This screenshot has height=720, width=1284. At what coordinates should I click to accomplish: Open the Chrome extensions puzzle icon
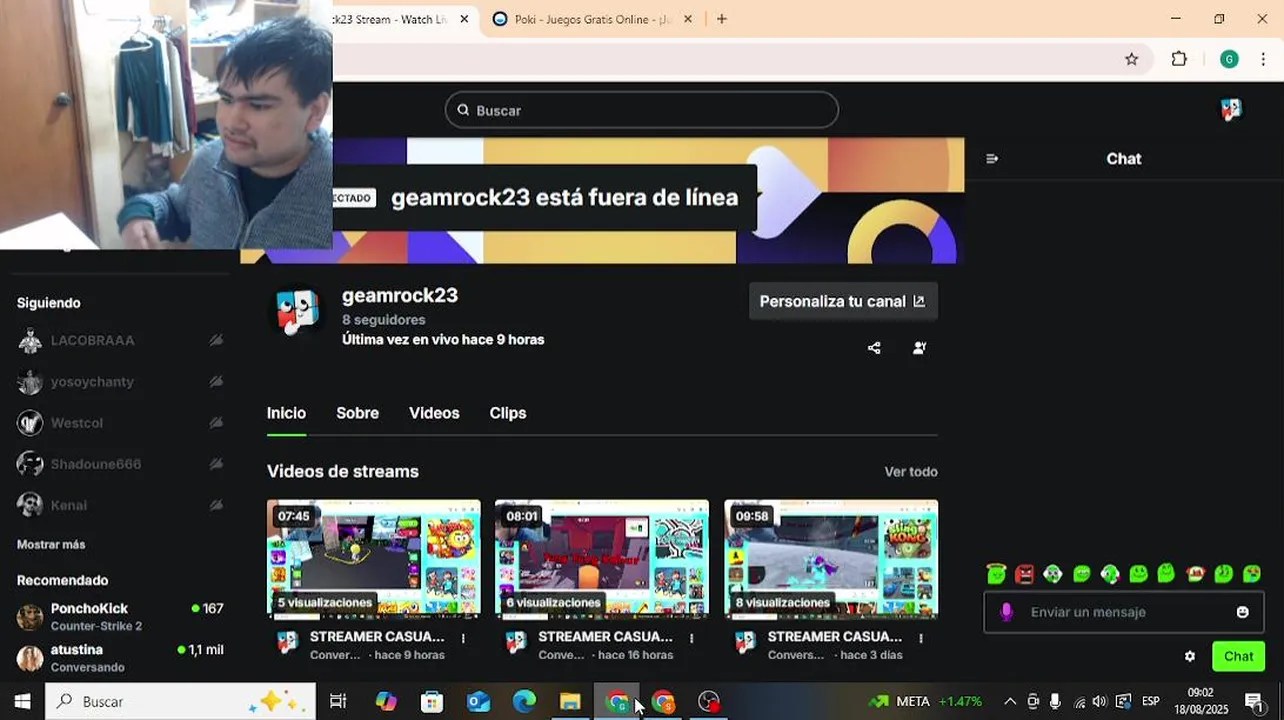pos(1179,59)
